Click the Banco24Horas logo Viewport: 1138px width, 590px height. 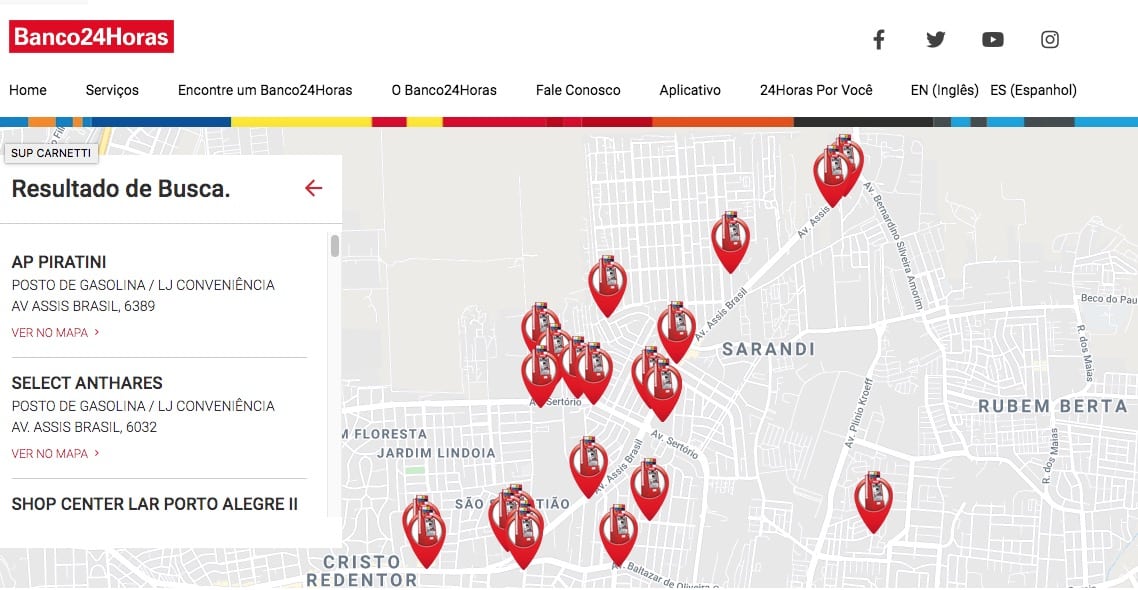[x=91, y=36]
